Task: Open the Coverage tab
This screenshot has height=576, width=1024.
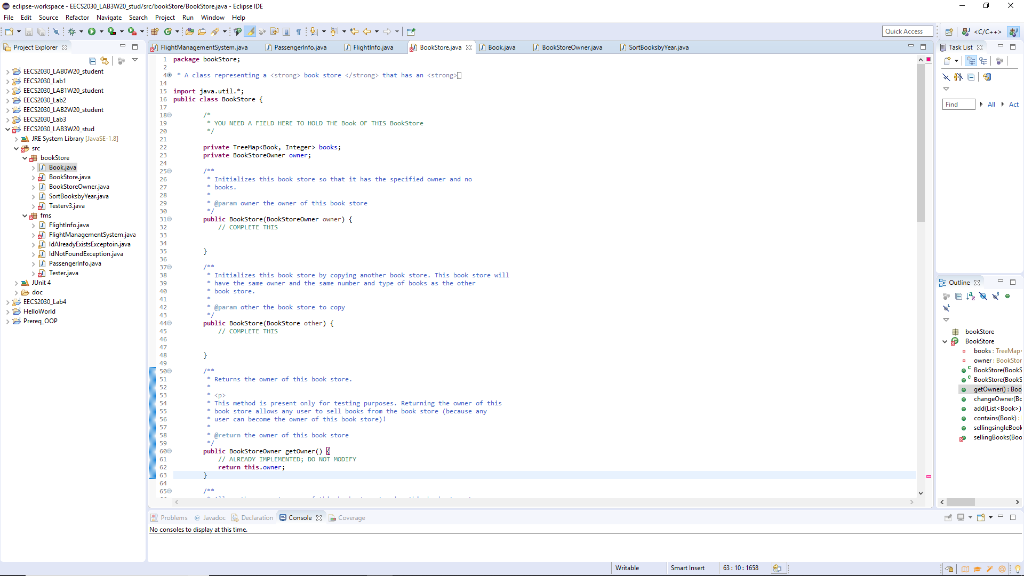Action: pyautogui.click(x=347, y=518)
